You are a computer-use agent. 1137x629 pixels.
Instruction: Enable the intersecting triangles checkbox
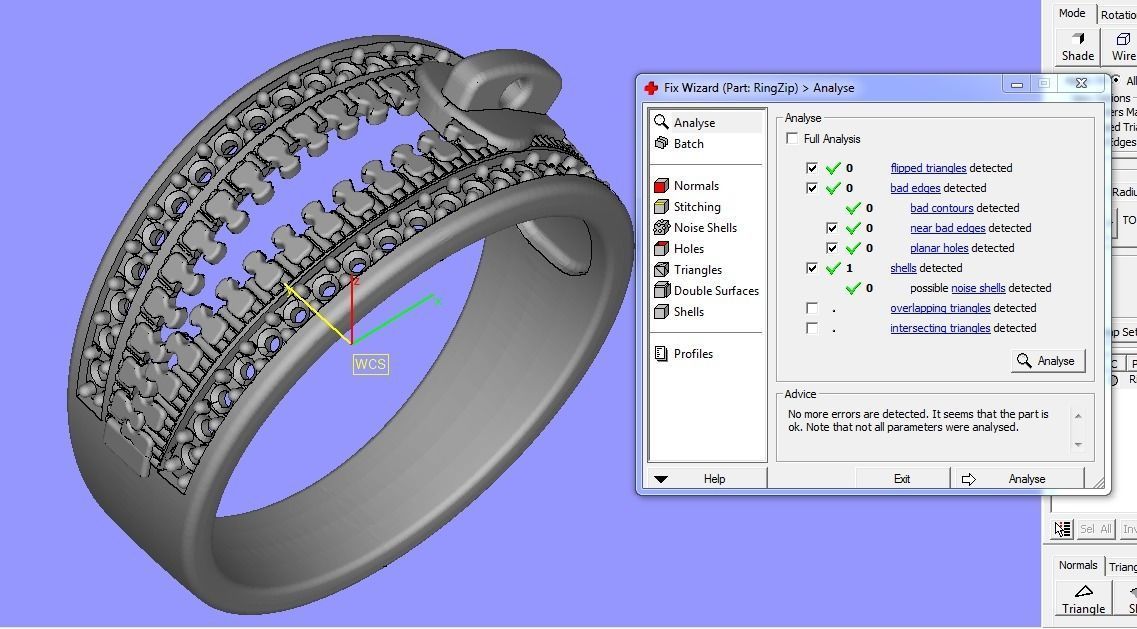point(811,328)
